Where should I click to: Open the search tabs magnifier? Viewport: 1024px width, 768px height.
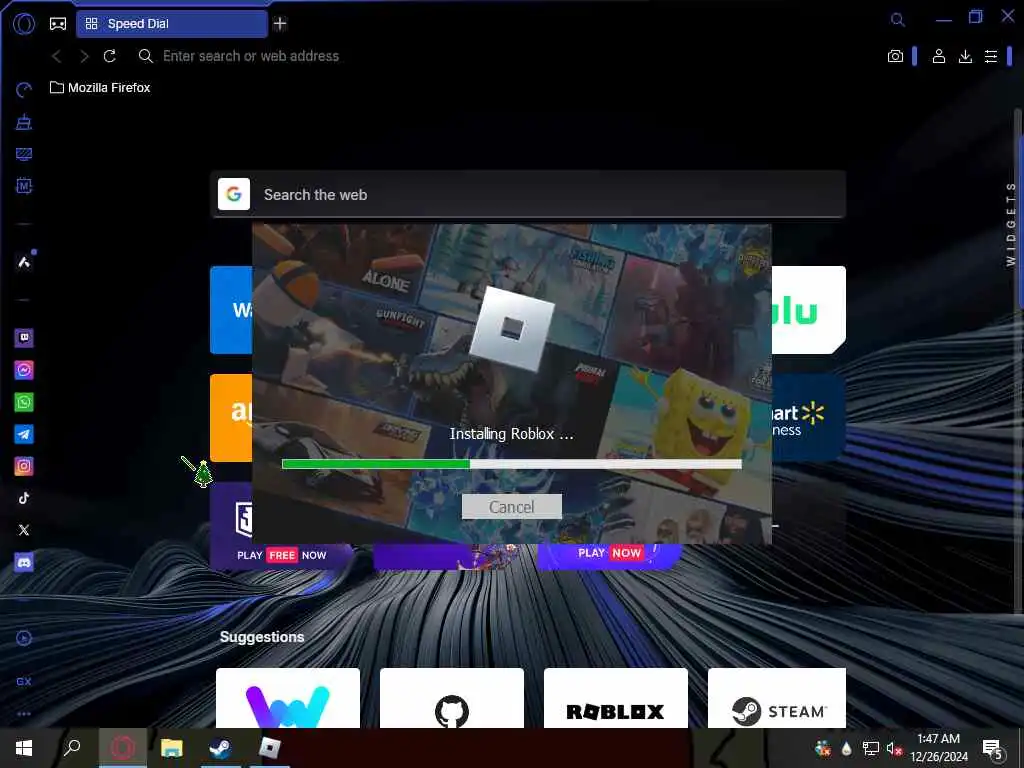(x=898, y=20)
